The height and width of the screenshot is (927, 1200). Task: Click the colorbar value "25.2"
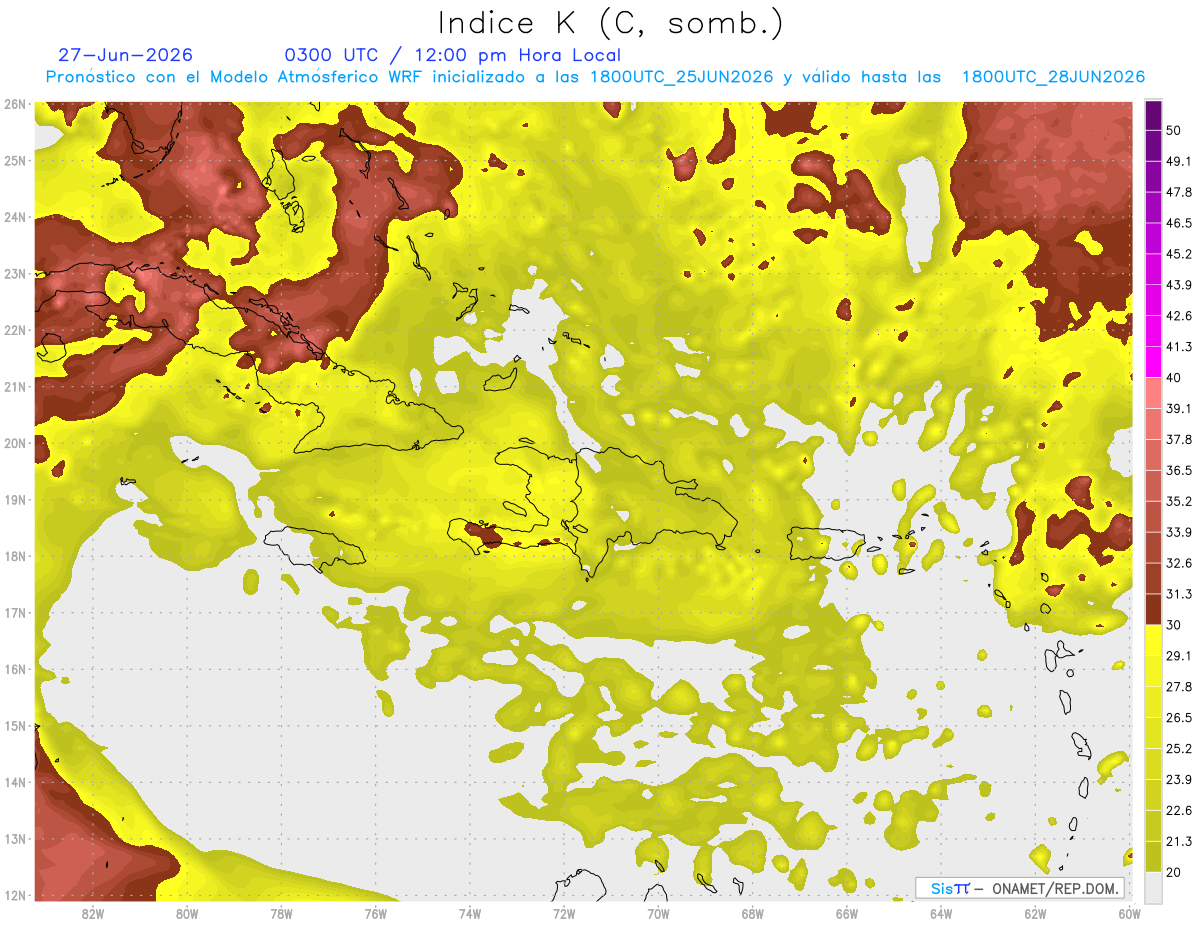[x=1179, y=749]
